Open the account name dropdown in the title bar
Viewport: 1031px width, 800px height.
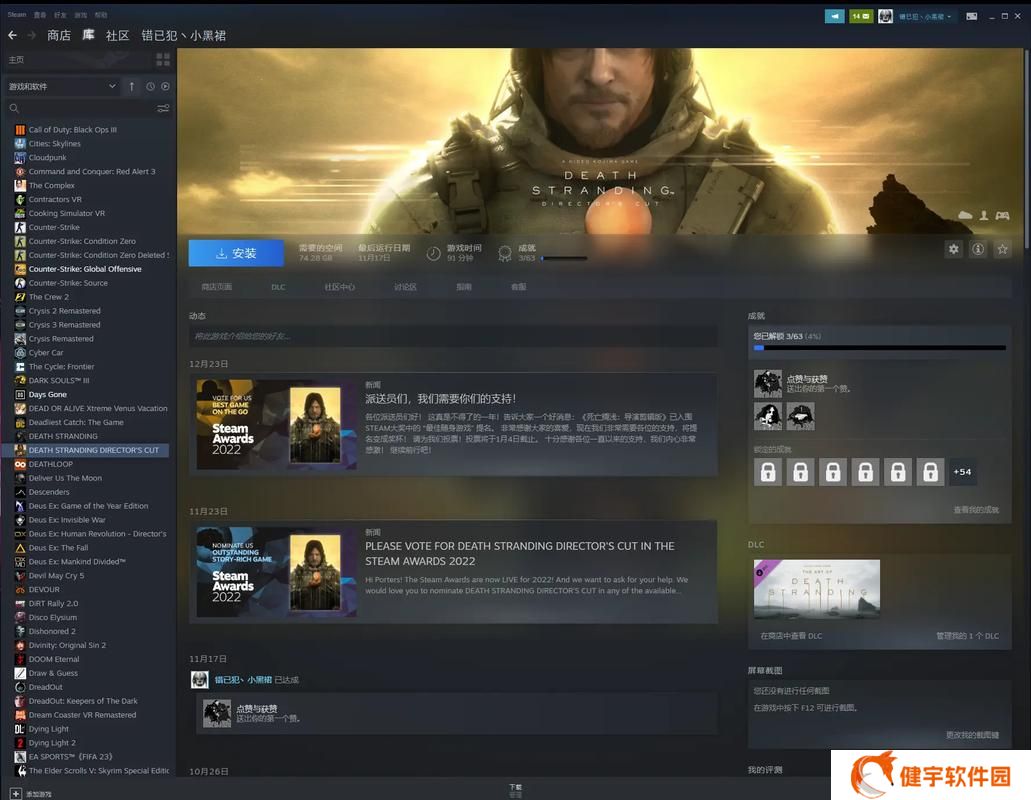925,16
